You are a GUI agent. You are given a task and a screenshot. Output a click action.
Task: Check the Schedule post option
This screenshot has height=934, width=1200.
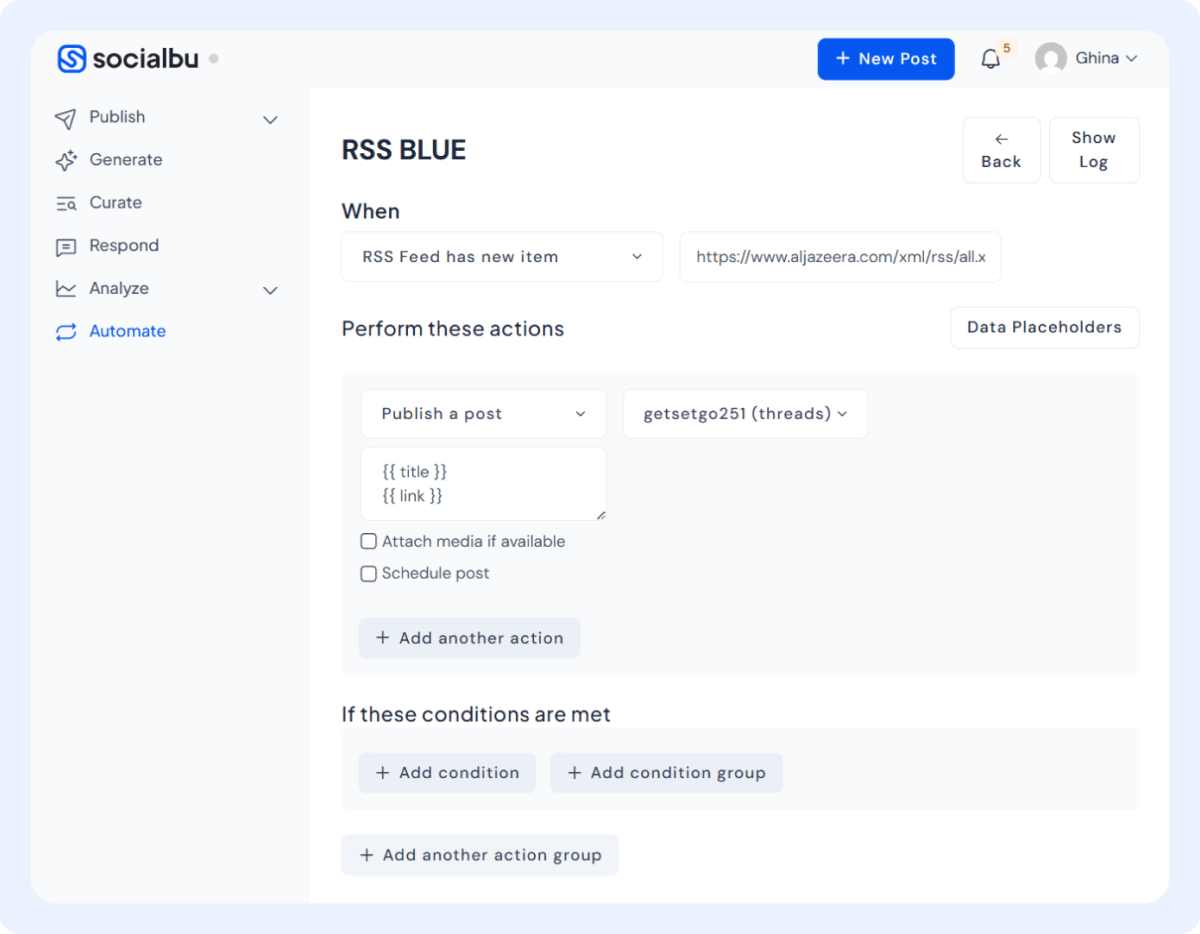tap(368, 573)
